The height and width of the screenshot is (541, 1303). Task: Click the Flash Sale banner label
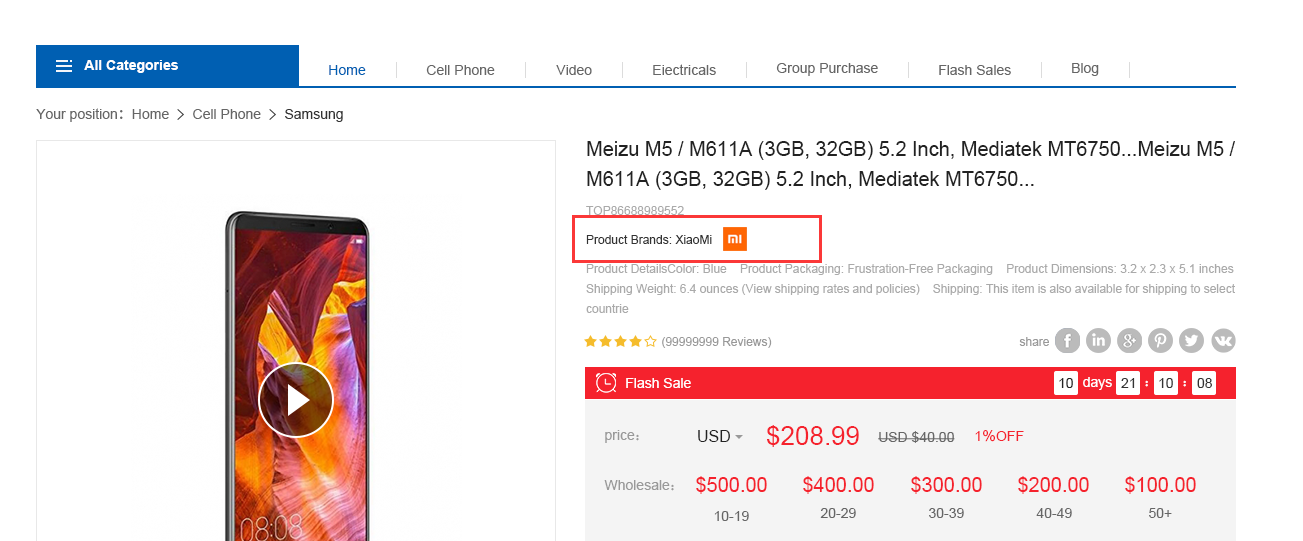(x=658, y=384)
